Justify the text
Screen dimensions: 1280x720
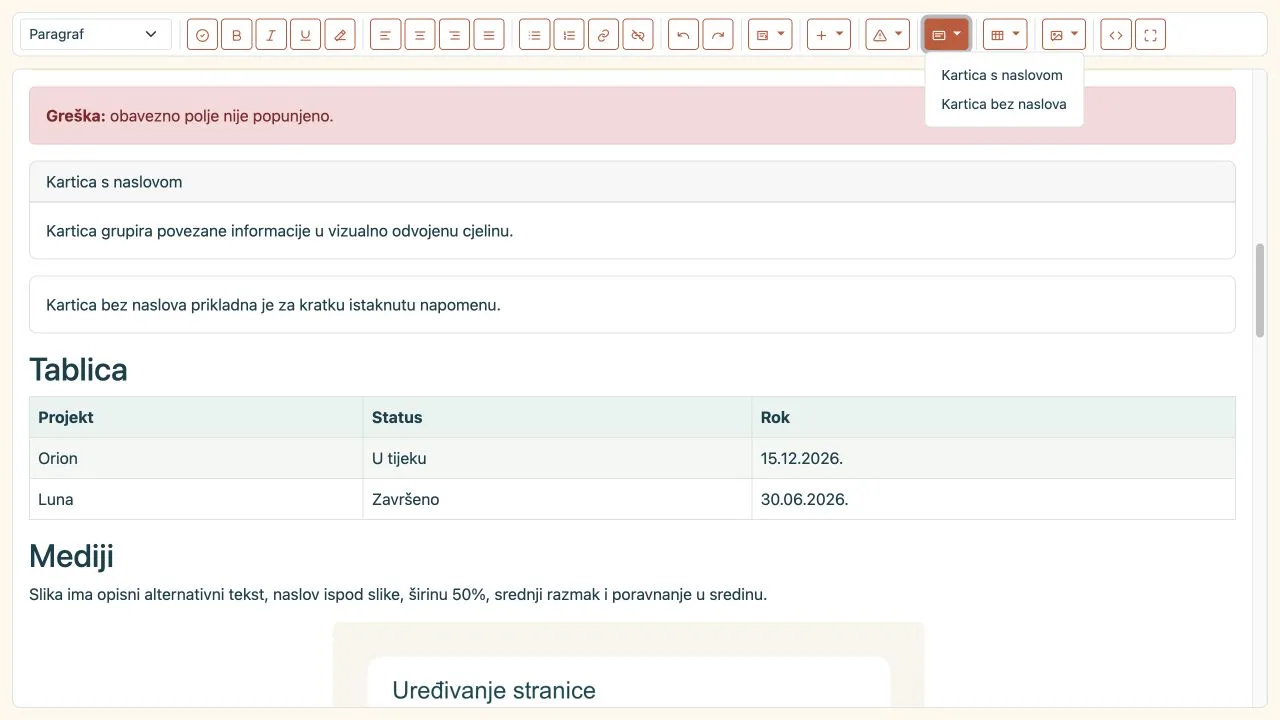489,35
